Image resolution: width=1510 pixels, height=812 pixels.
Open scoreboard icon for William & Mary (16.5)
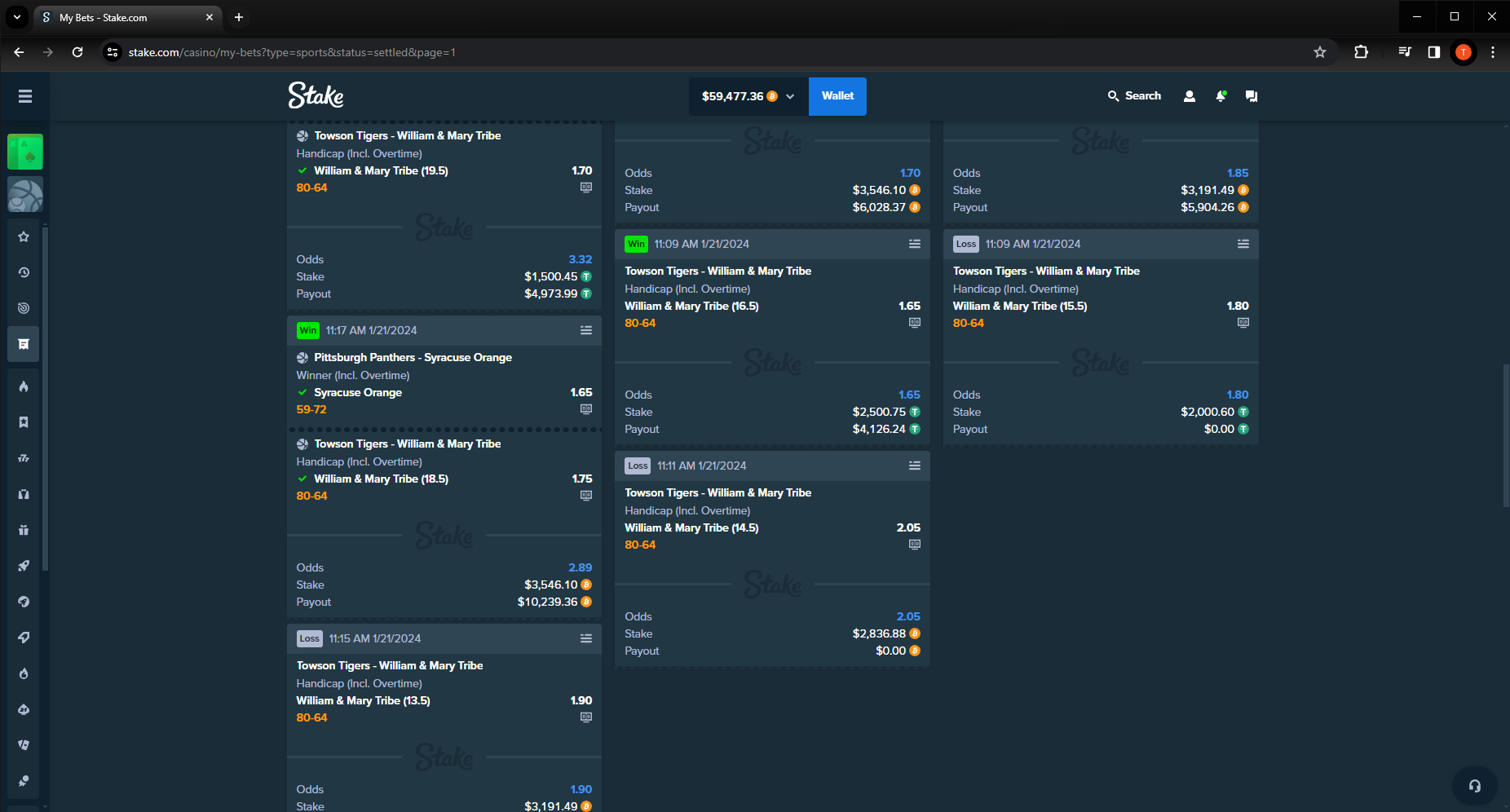915,323
